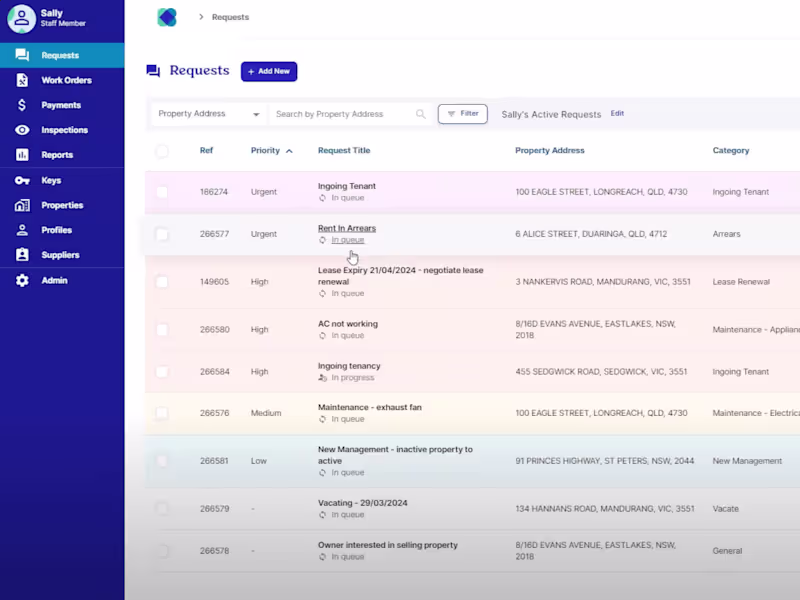
Task: Click the Profiles person icon
Action: point(22,230)
